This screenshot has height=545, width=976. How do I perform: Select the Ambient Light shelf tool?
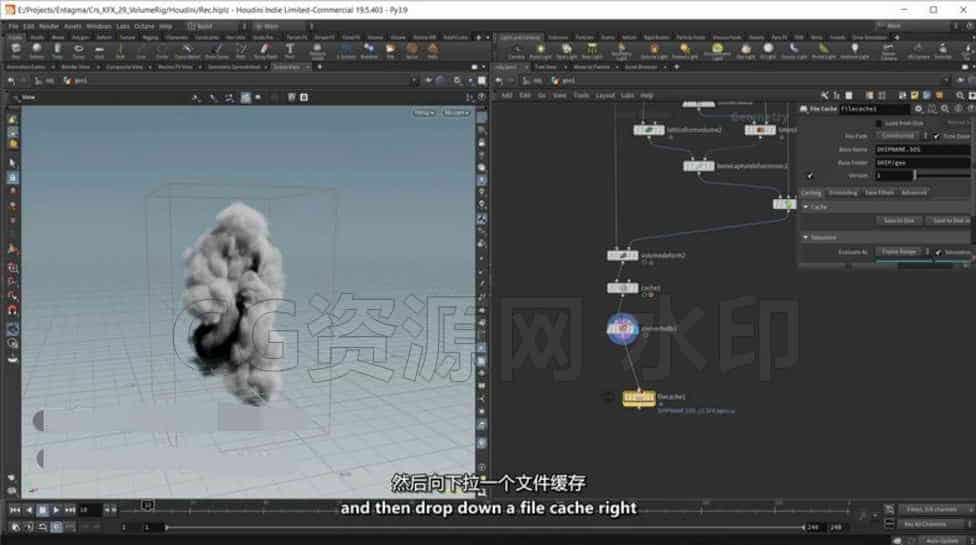click(x=854, y=50)
